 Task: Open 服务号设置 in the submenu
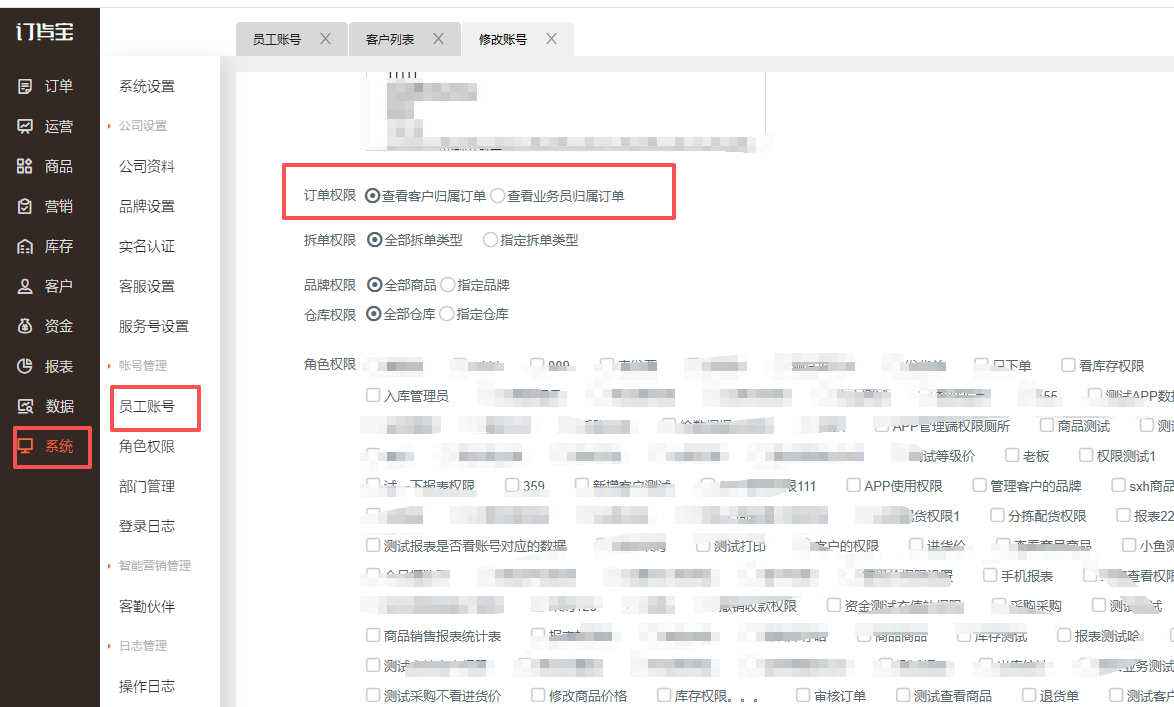(153, 327)
